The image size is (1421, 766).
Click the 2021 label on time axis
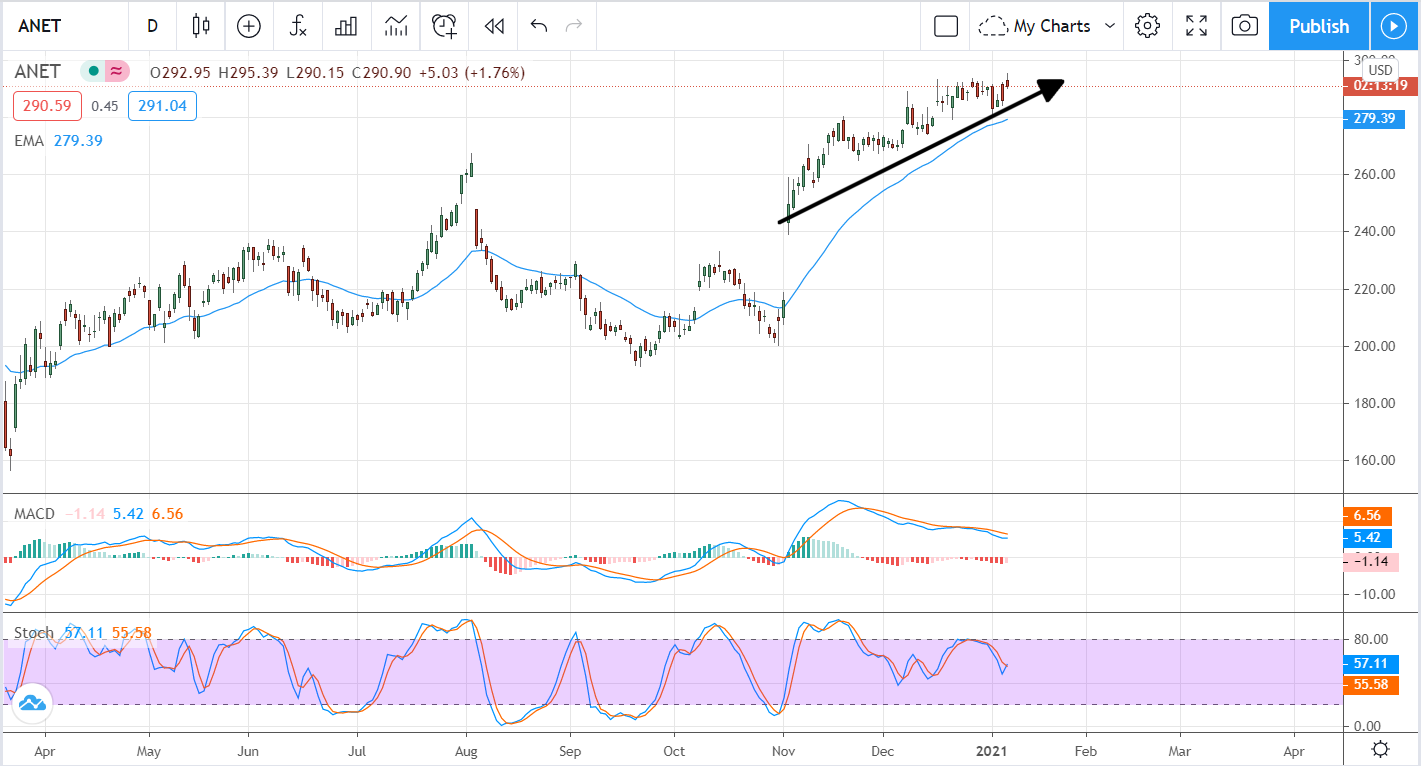point(993,750)
